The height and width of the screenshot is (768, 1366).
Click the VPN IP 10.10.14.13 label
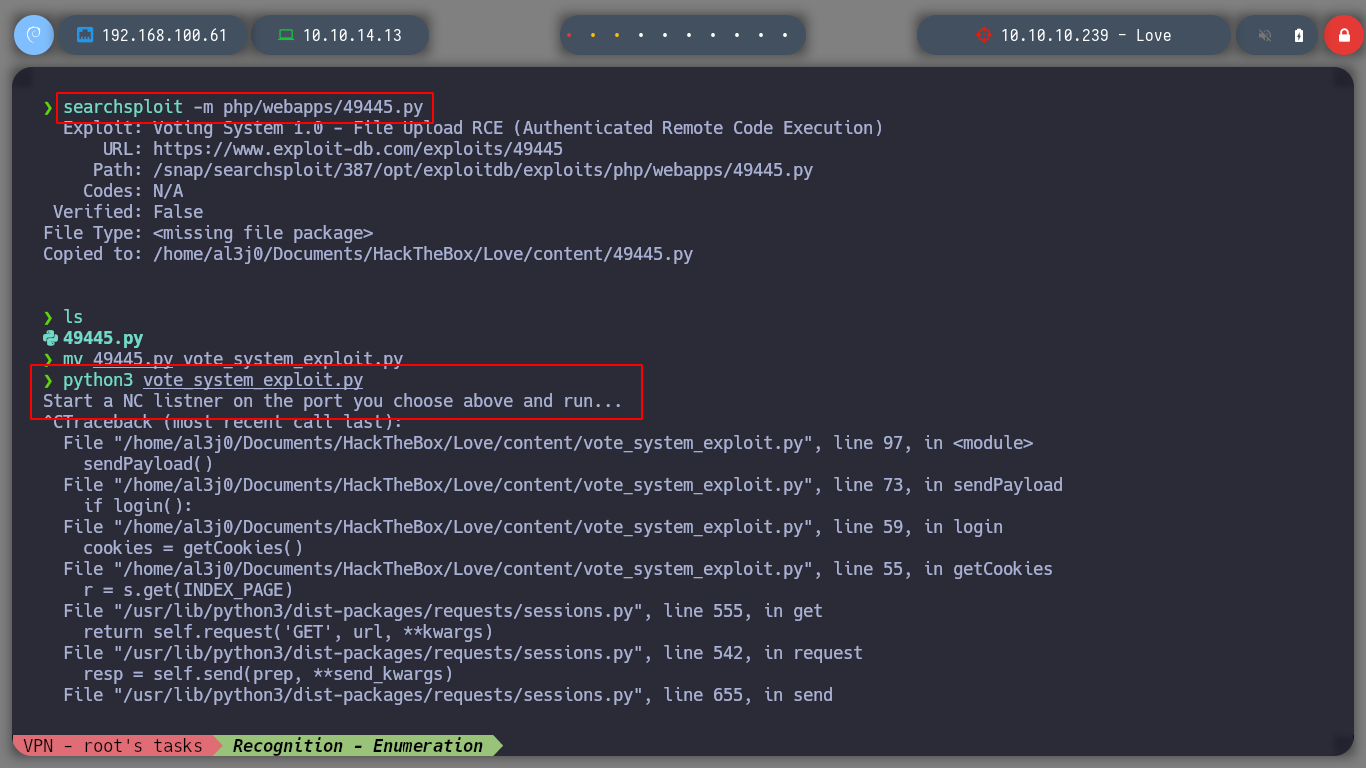click(352, 35)
